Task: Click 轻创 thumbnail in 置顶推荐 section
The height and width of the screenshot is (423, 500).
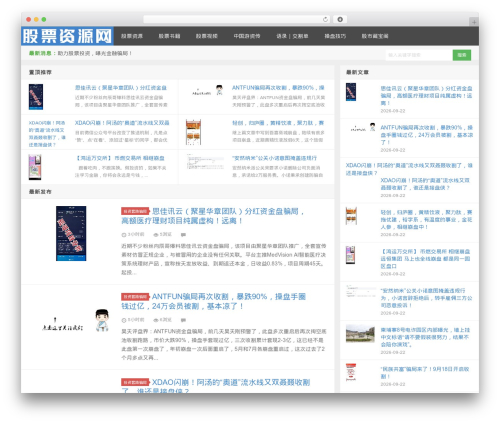Action: pos(193,132)
